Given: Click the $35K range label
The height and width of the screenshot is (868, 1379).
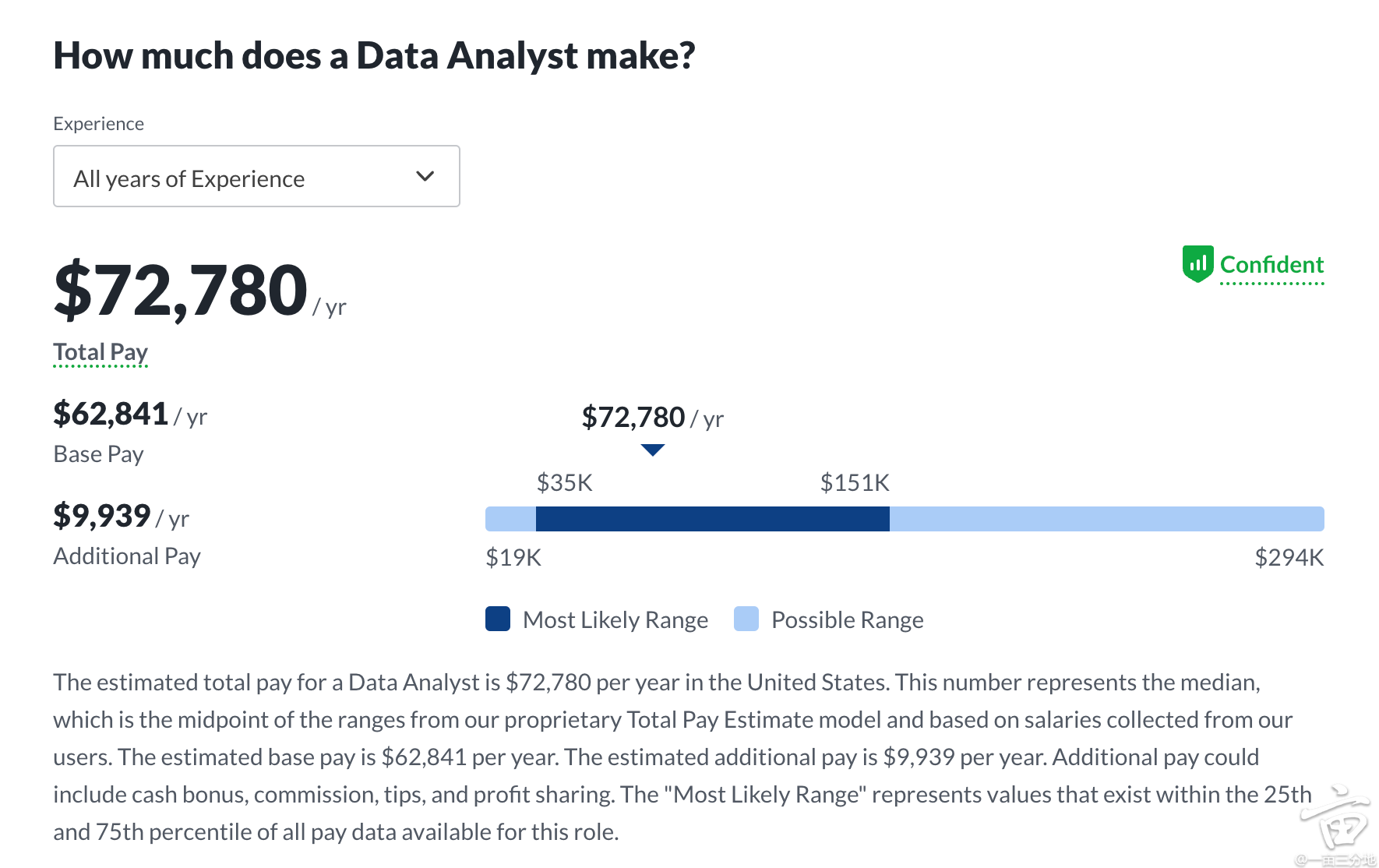Looking at the screenshot, I should [565, 483].
